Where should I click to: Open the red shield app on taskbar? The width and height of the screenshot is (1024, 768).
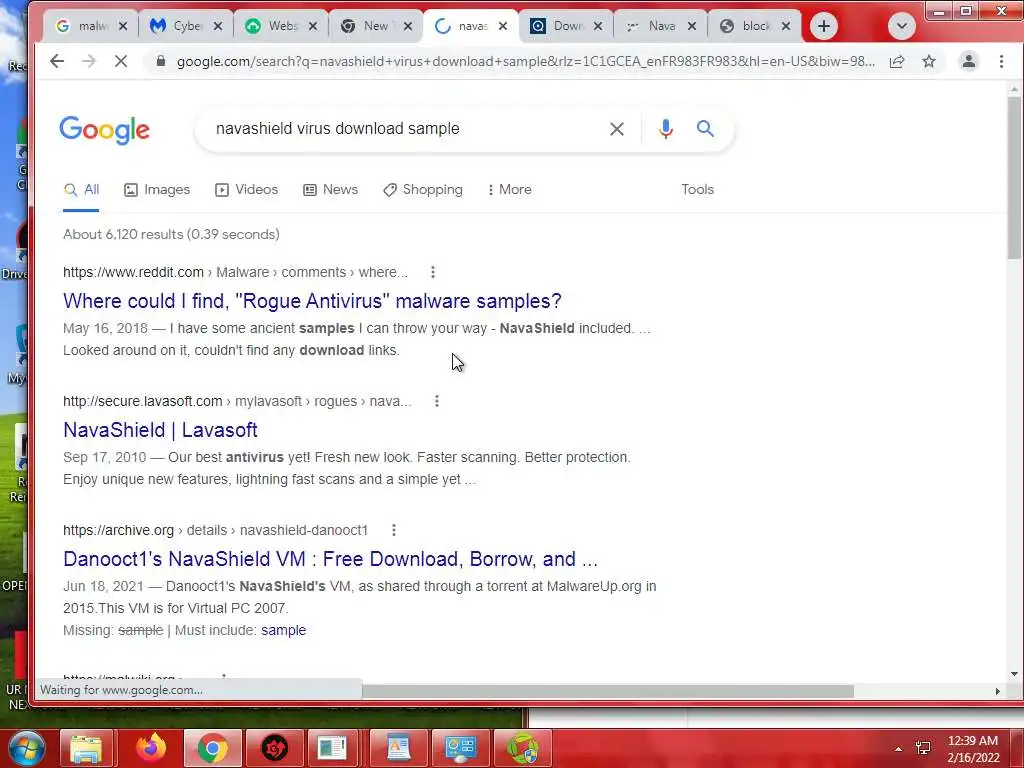click(x=275, y=748)
